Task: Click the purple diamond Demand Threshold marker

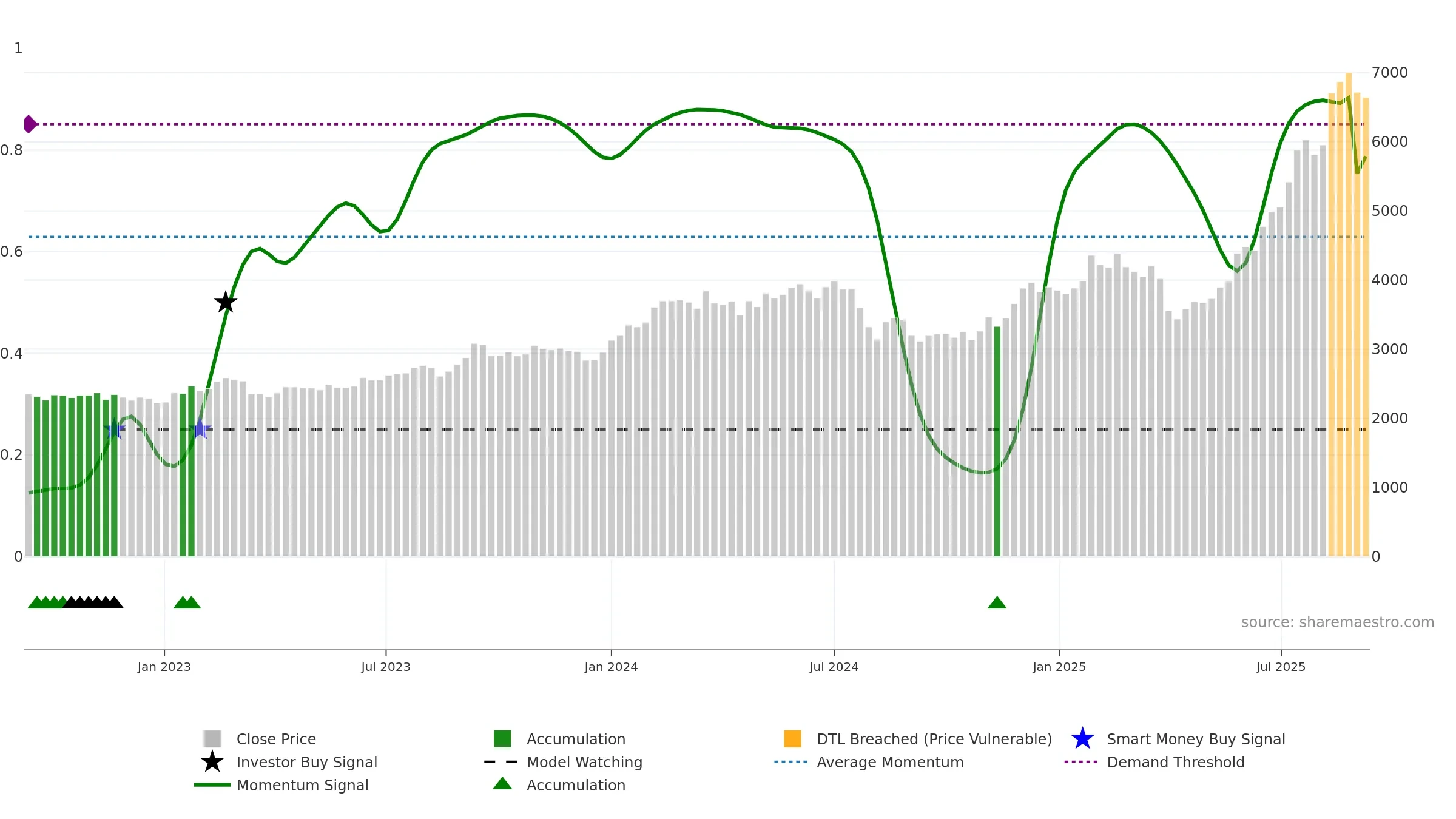Action: (30, 124)
